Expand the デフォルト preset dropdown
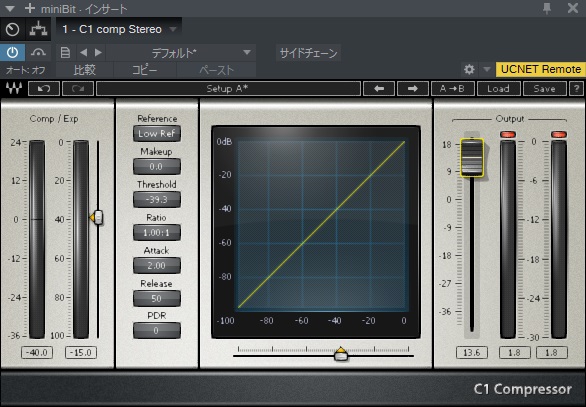Viewport: 586px width, 407px height. coord(247,52)
